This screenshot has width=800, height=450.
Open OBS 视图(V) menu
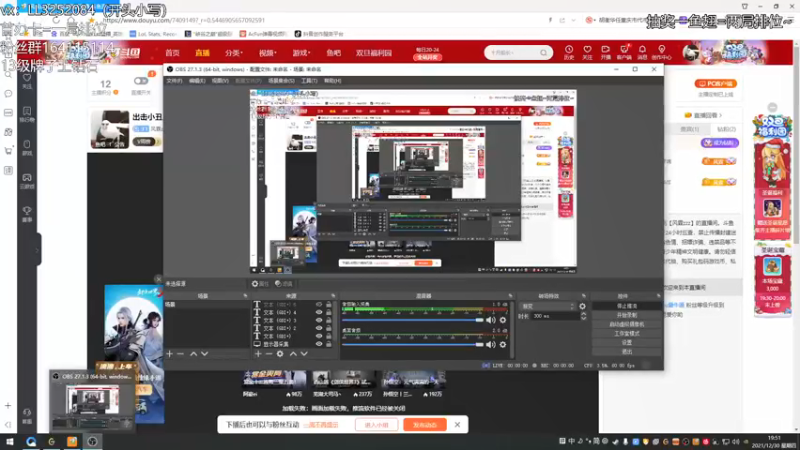tap(220, 81)
